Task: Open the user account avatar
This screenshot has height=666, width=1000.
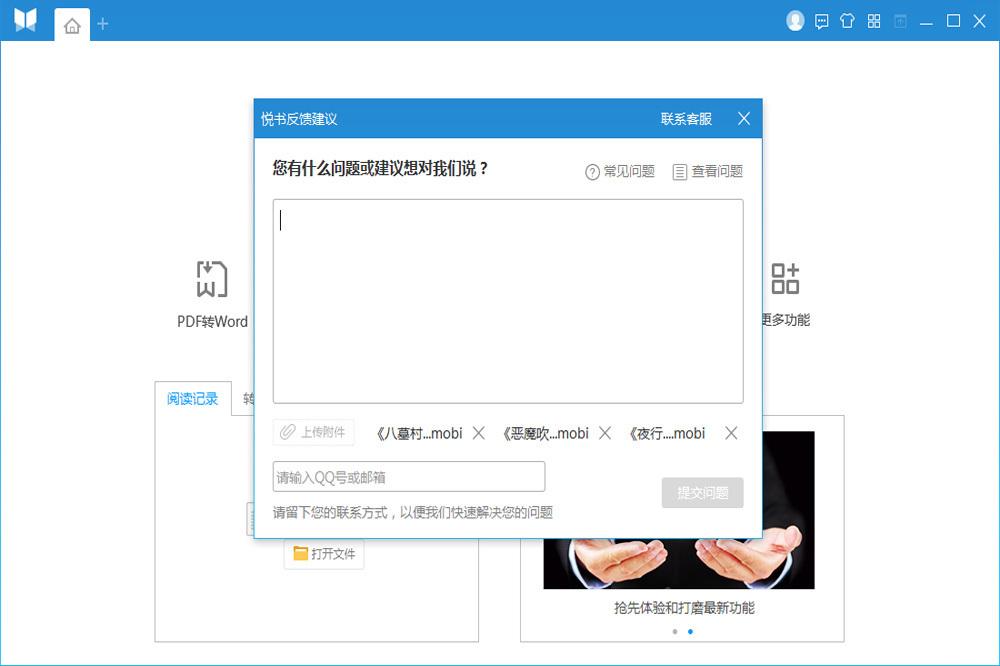Action: point(795,20)
